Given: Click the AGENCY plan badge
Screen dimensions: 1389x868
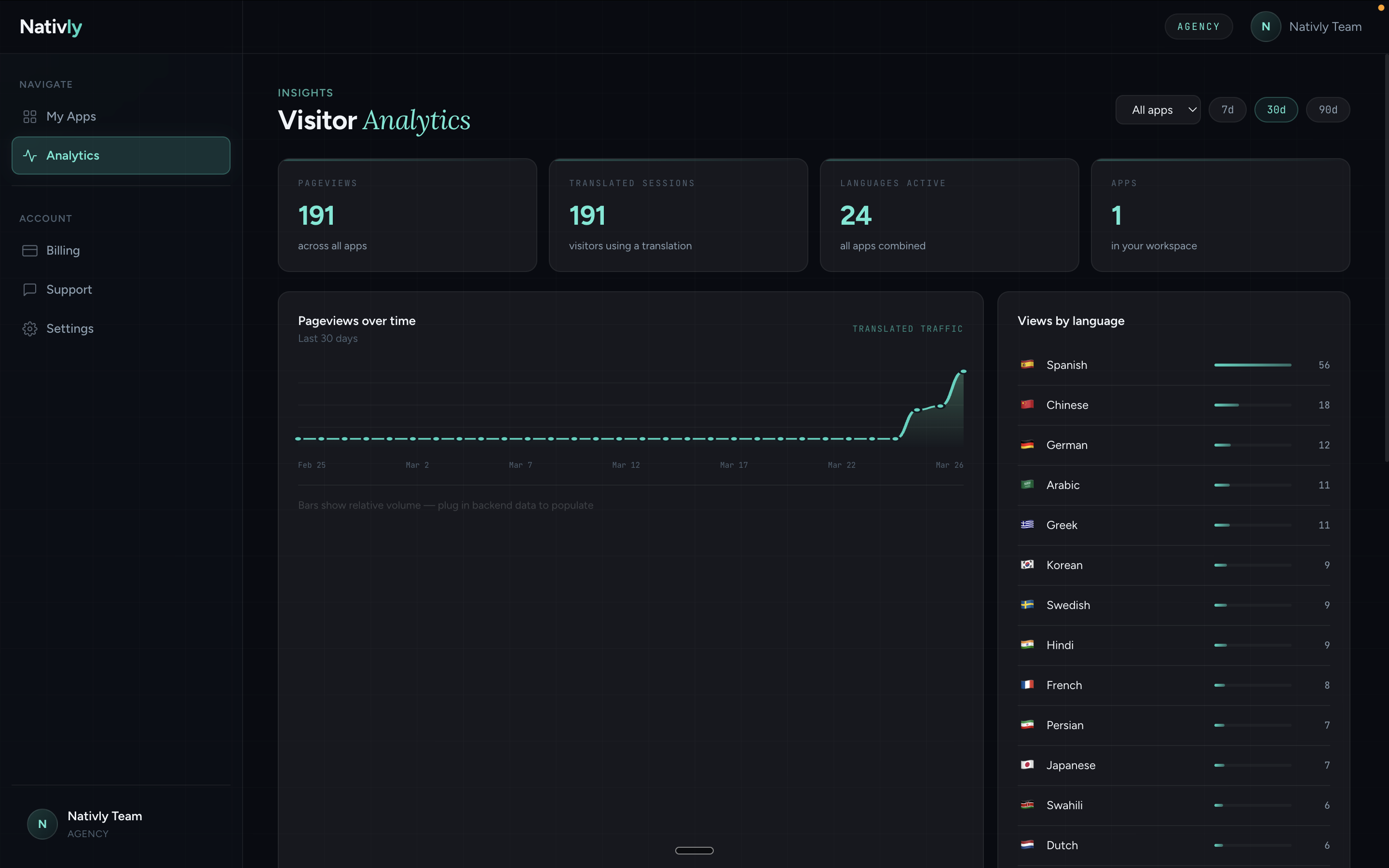Looking at the screenshot, I should (1198, 27).
